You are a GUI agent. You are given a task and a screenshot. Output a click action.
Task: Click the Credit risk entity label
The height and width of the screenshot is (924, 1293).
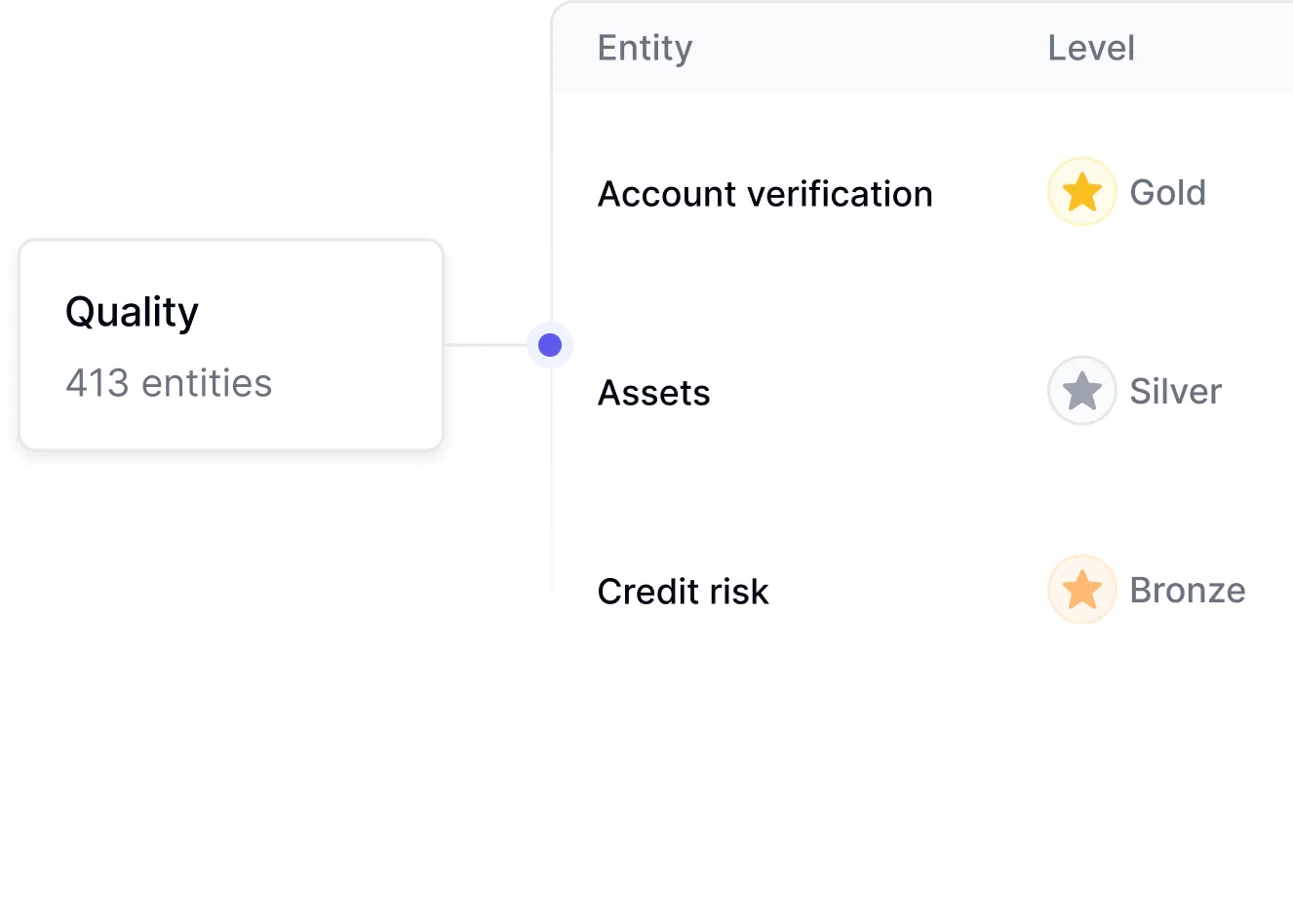tap(683, 591)
